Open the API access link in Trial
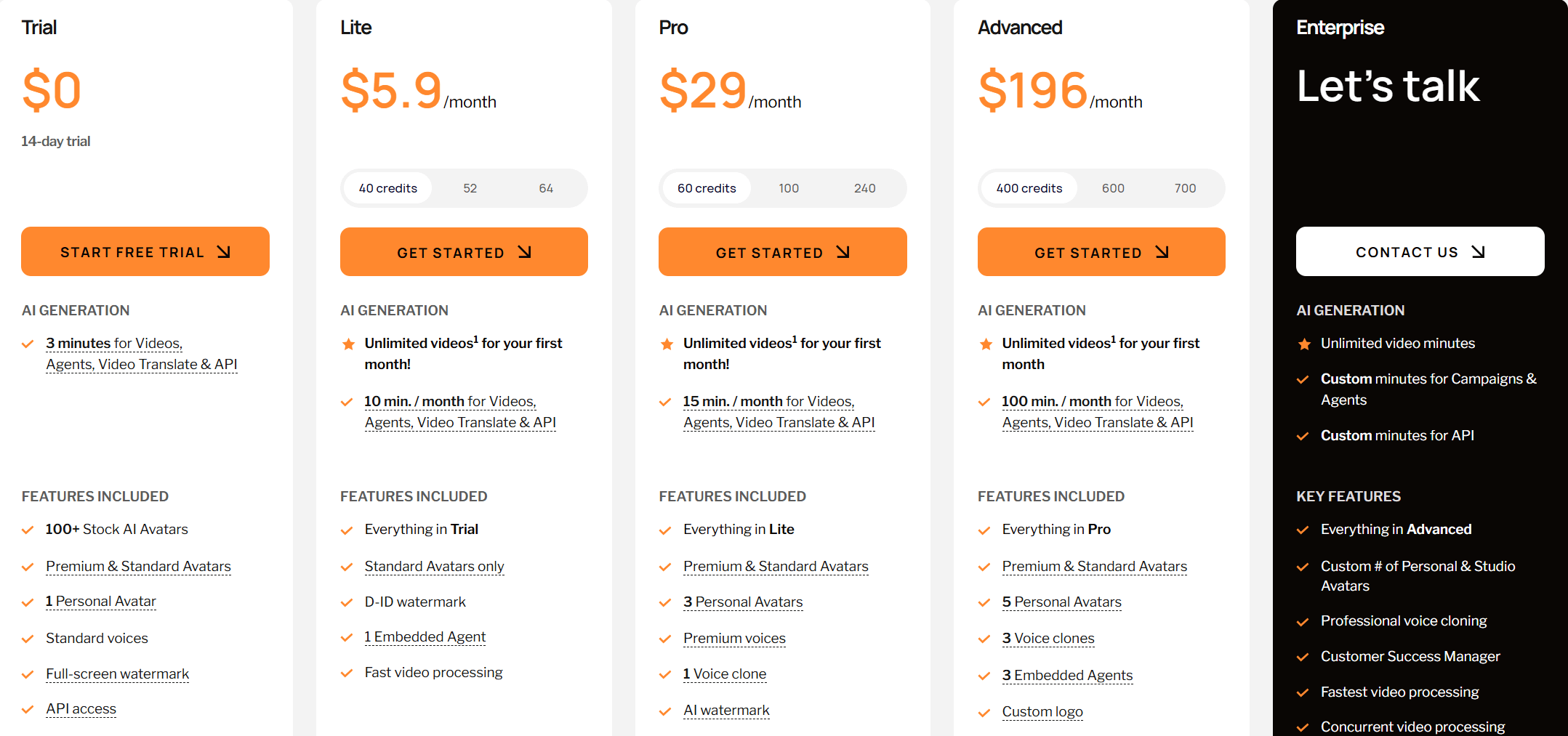Image resolution: width=1568 pixels, height=736 pixels. (x=81, y=708)
